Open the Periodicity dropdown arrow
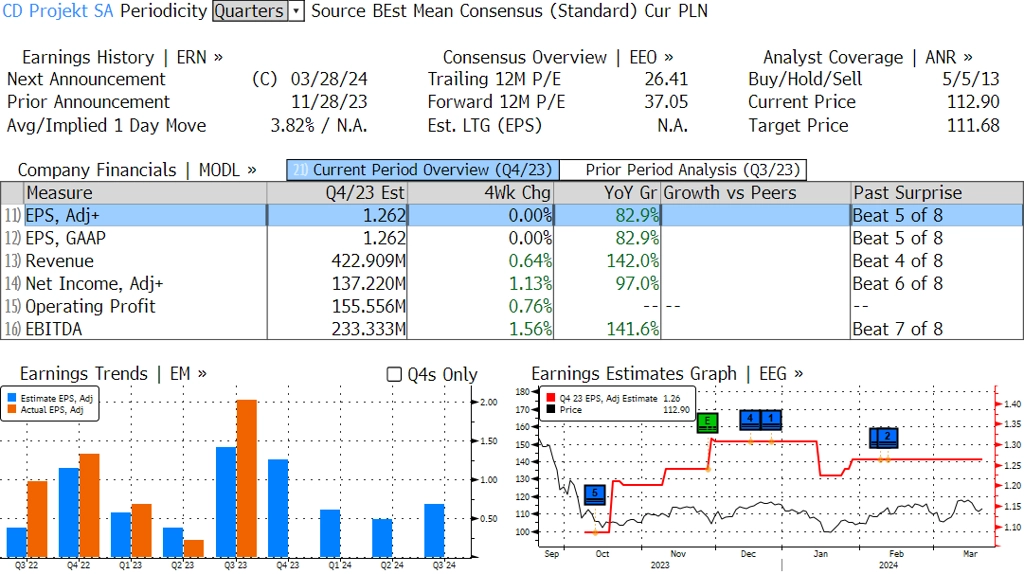 pyautogui.click(x=296, y=11)
